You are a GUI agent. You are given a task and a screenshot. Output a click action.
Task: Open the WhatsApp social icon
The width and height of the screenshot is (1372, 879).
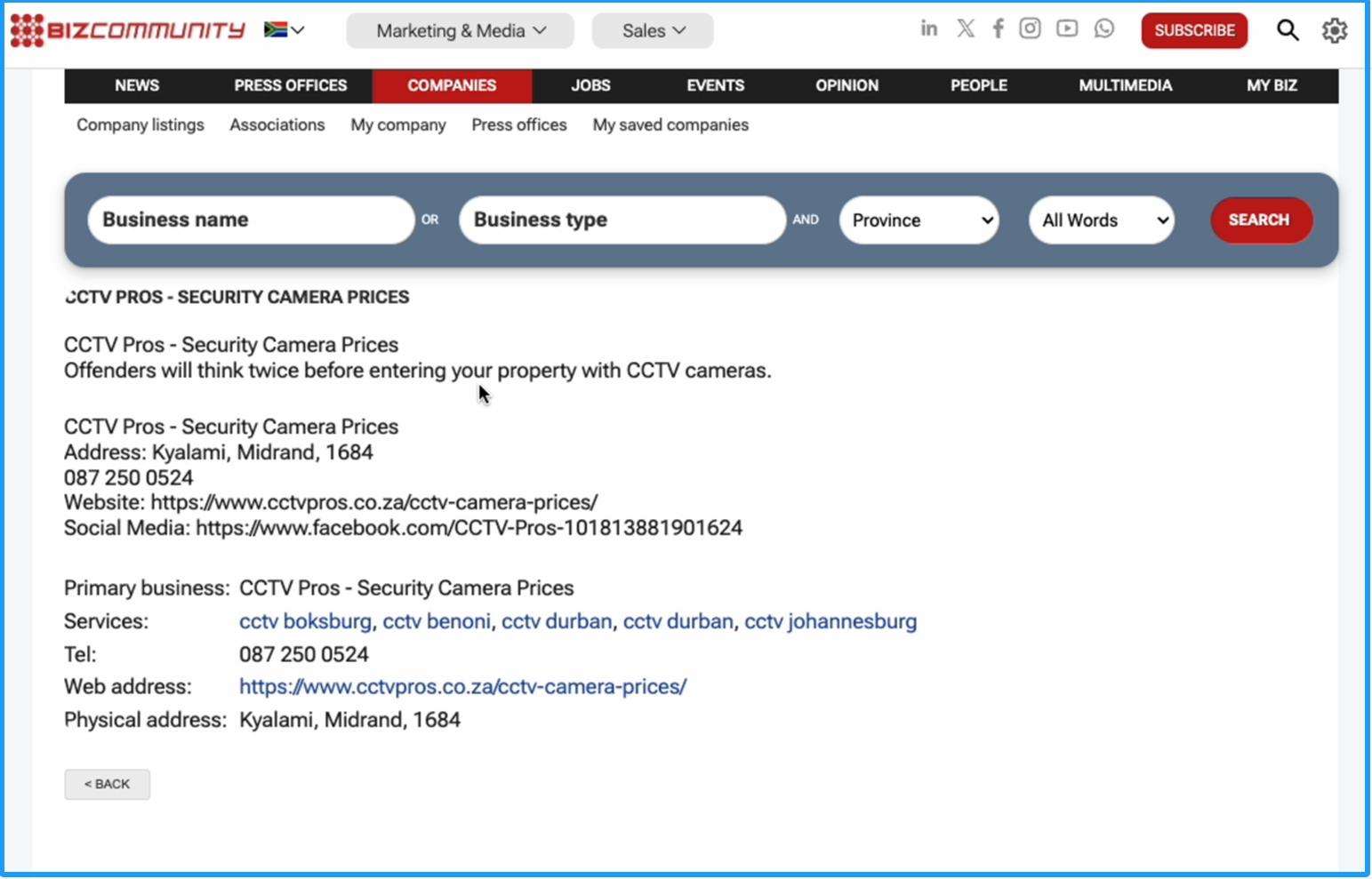coord(1103,28)
